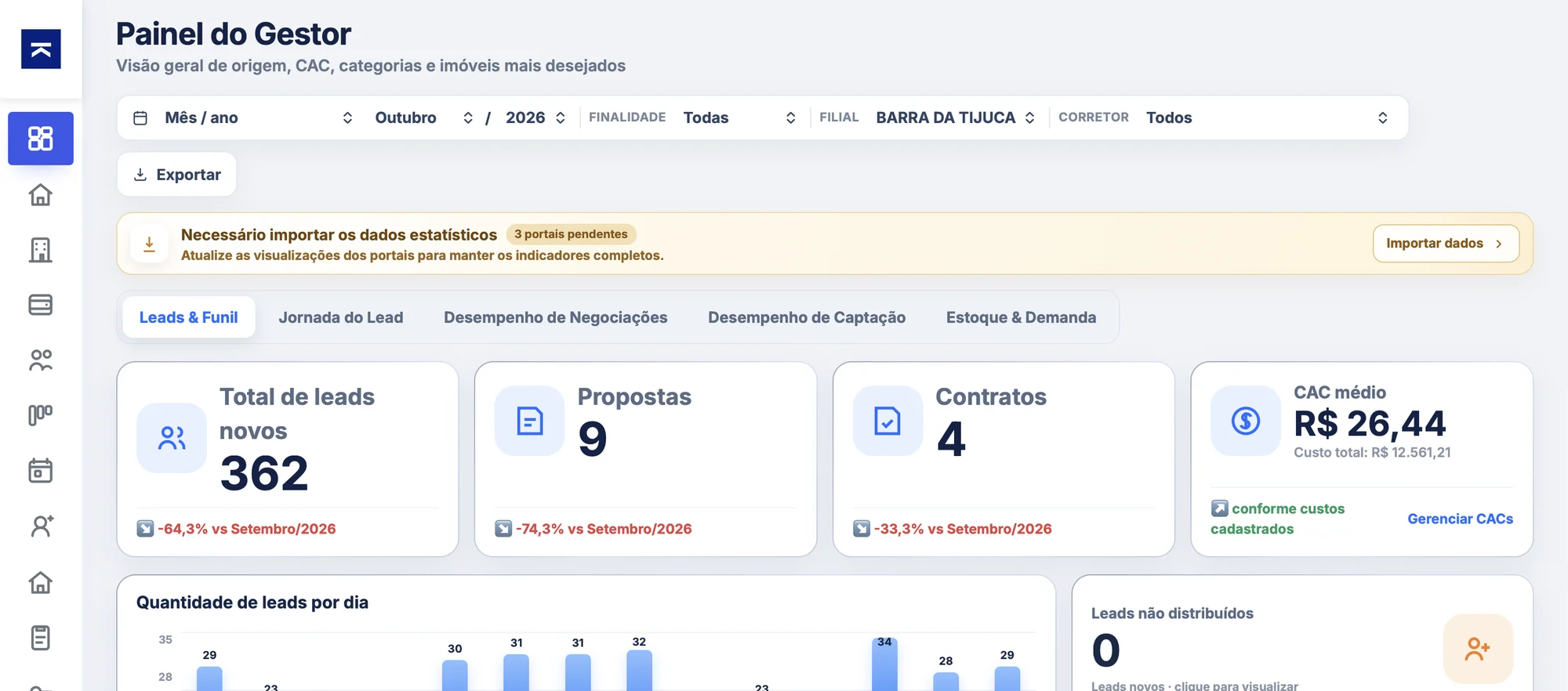Open the kanban board icon in sidebar
The width and height of the screenshot is (1568, 691).
[41, 415]
